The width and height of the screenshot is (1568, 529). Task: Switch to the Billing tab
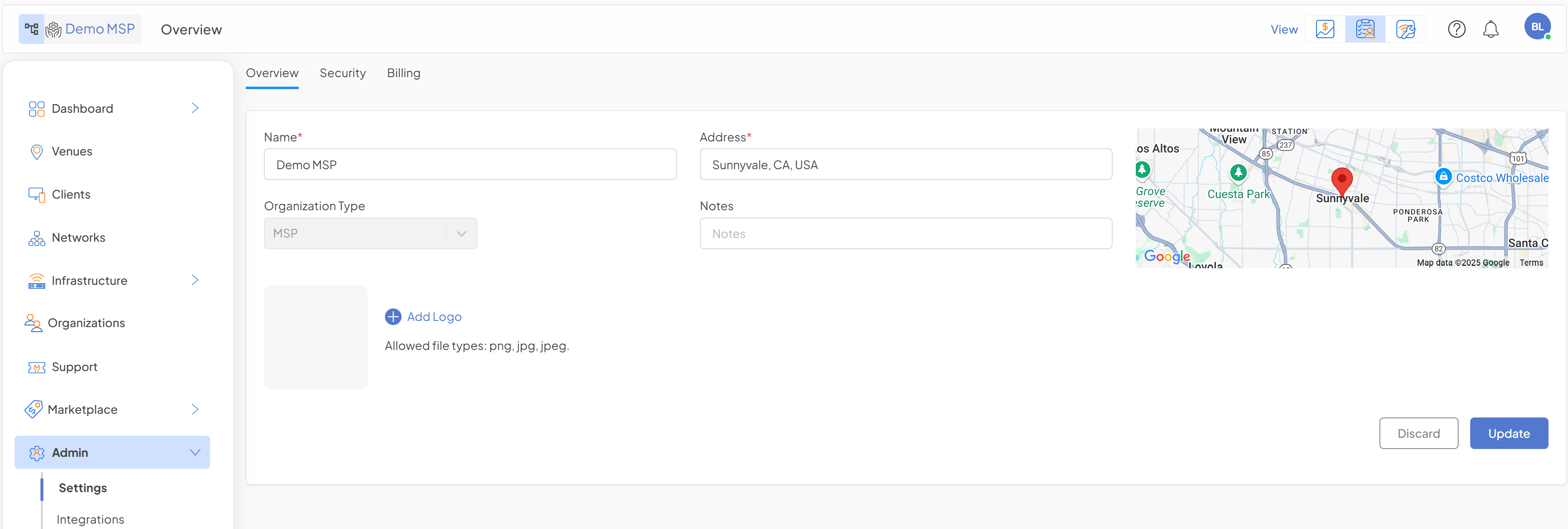coord(404,73)
